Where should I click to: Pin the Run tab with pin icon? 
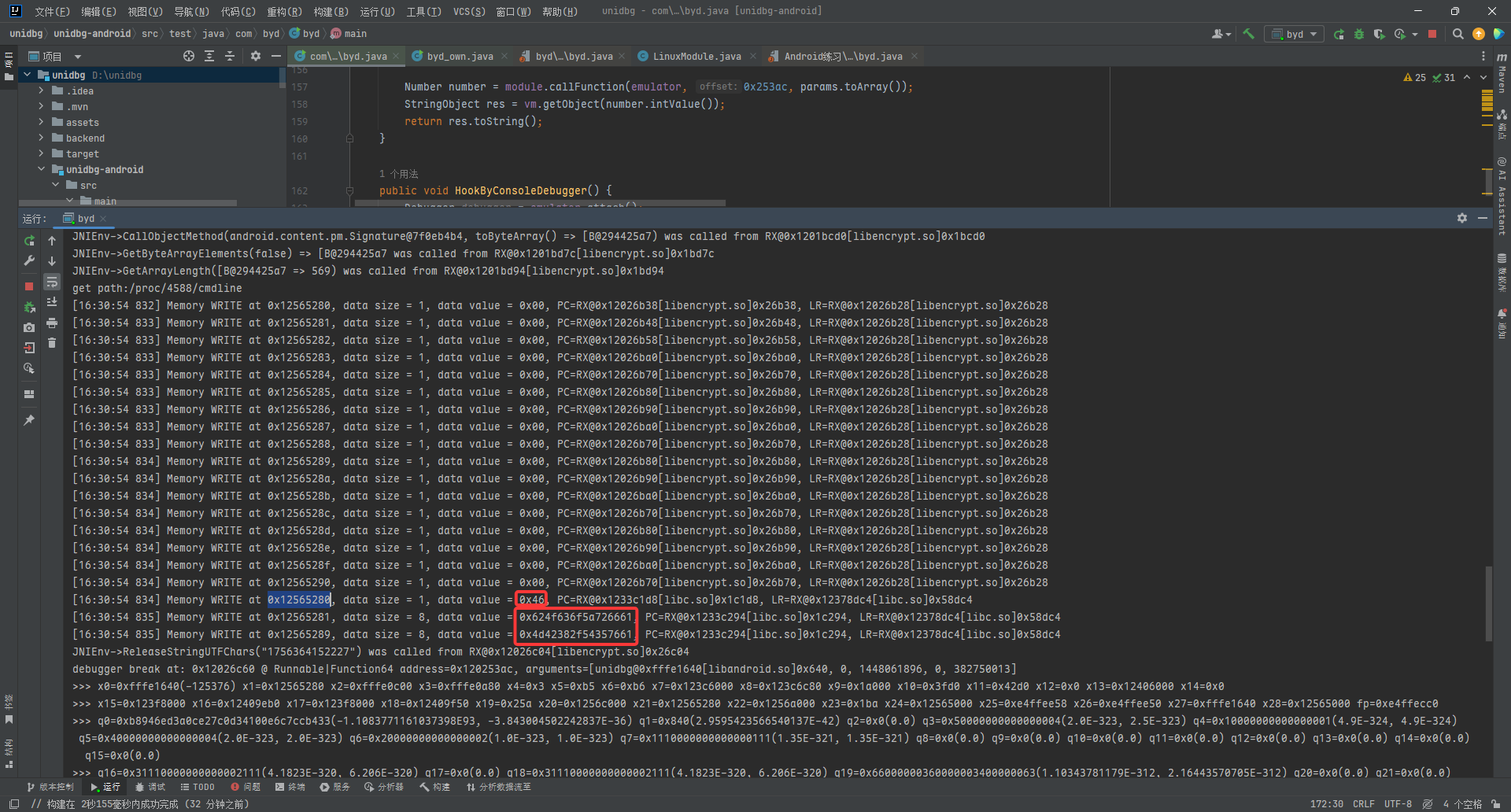[x=29, y=420]
